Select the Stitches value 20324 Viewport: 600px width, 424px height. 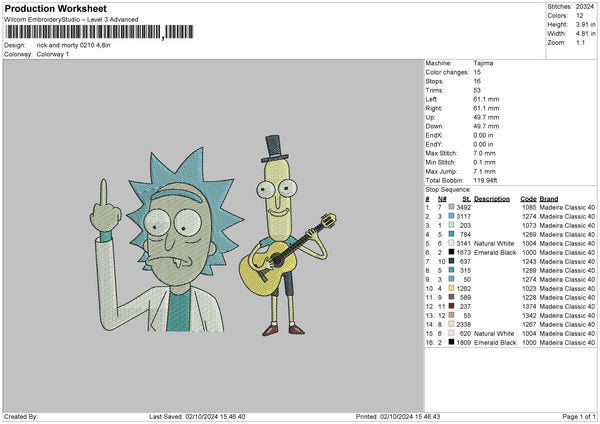585,7
